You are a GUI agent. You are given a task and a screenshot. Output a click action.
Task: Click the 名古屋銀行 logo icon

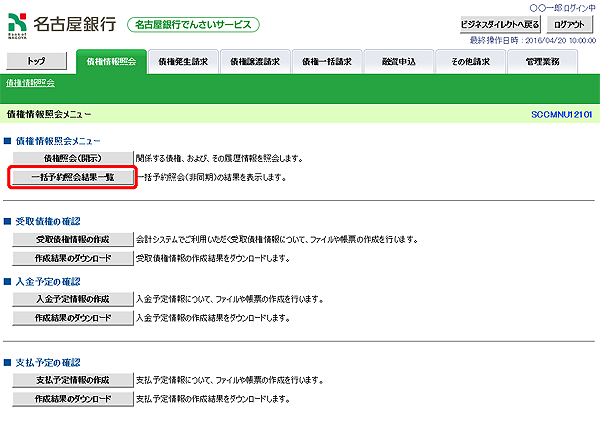click(17, 26)
